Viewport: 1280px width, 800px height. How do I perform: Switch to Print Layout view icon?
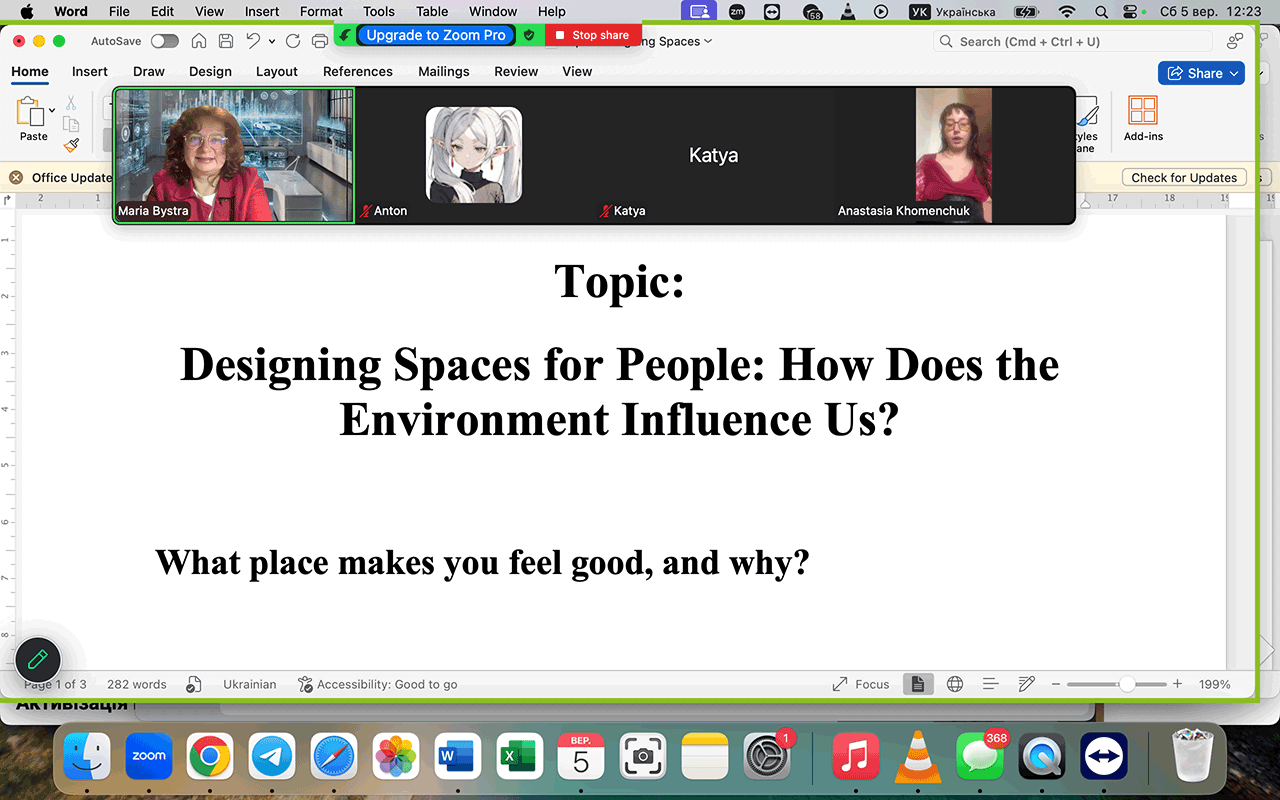click(x=917, y=684)
